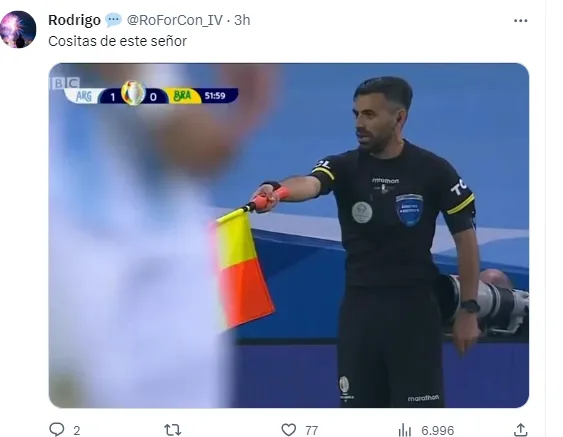The image size is (563, 437).
Task: Click the chat badge icon beside Rodrigo
Action: click(113, 20)
